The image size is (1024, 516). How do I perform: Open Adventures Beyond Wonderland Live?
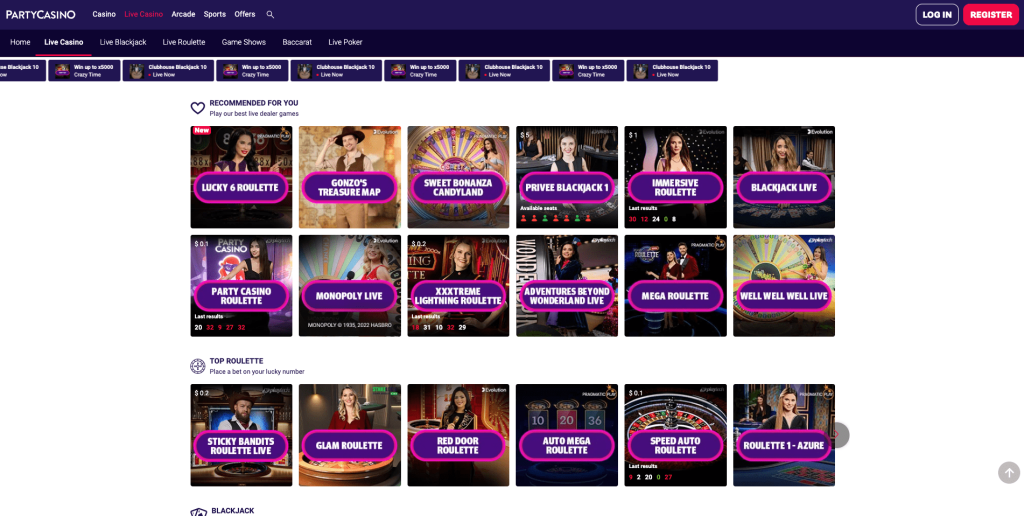coord(567,286)
